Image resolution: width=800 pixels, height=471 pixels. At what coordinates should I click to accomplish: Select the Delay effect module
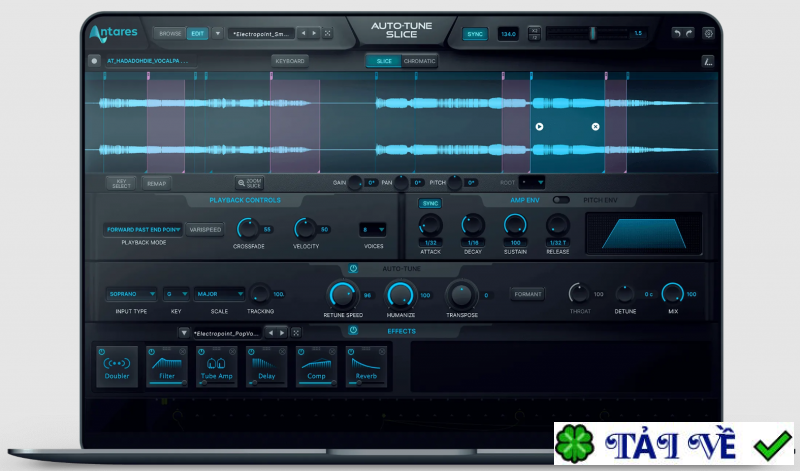pos(266,367)
